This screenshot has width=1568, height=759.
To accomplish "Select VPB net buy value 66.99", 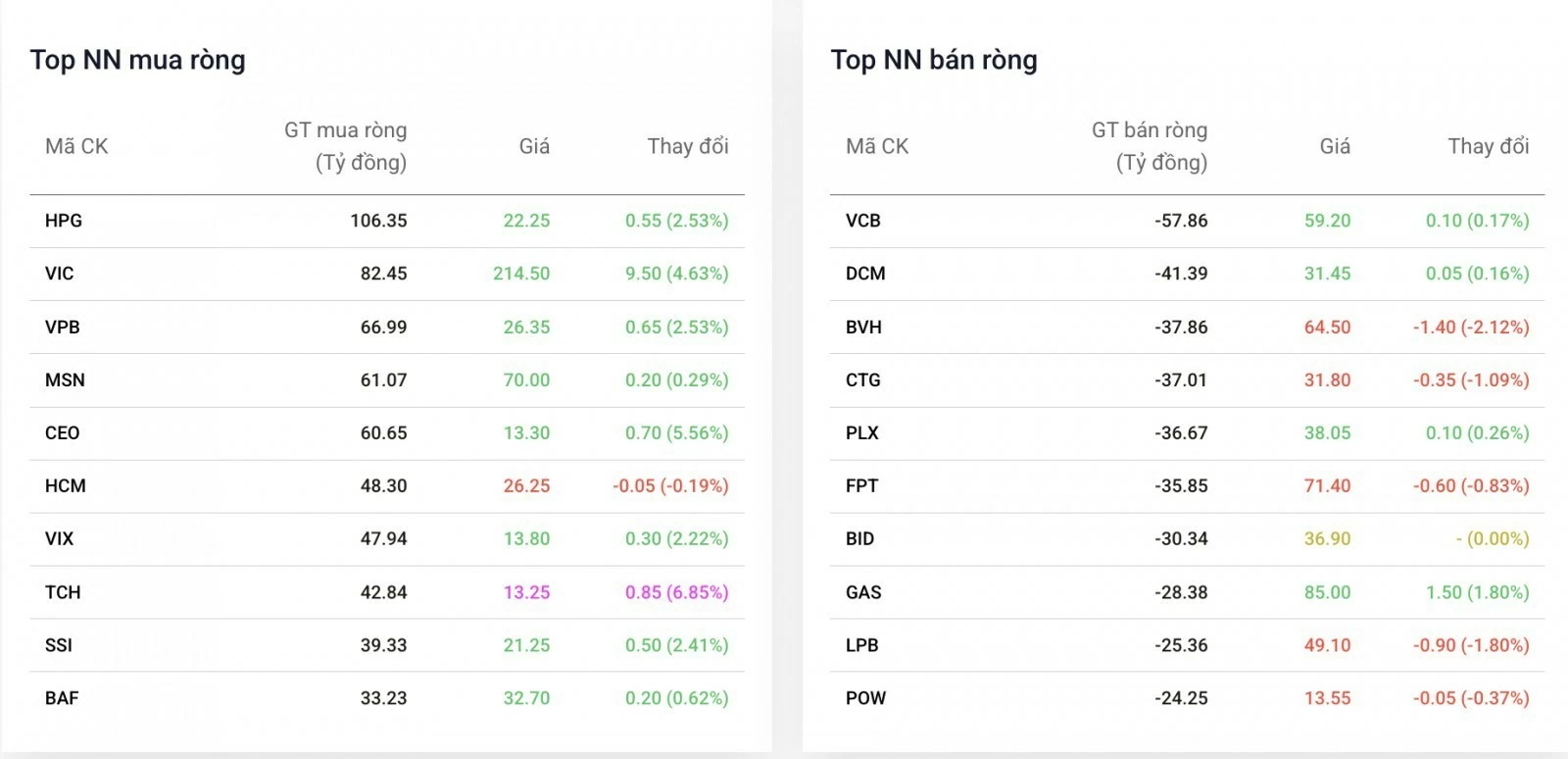I will click(x=383, y=327).
